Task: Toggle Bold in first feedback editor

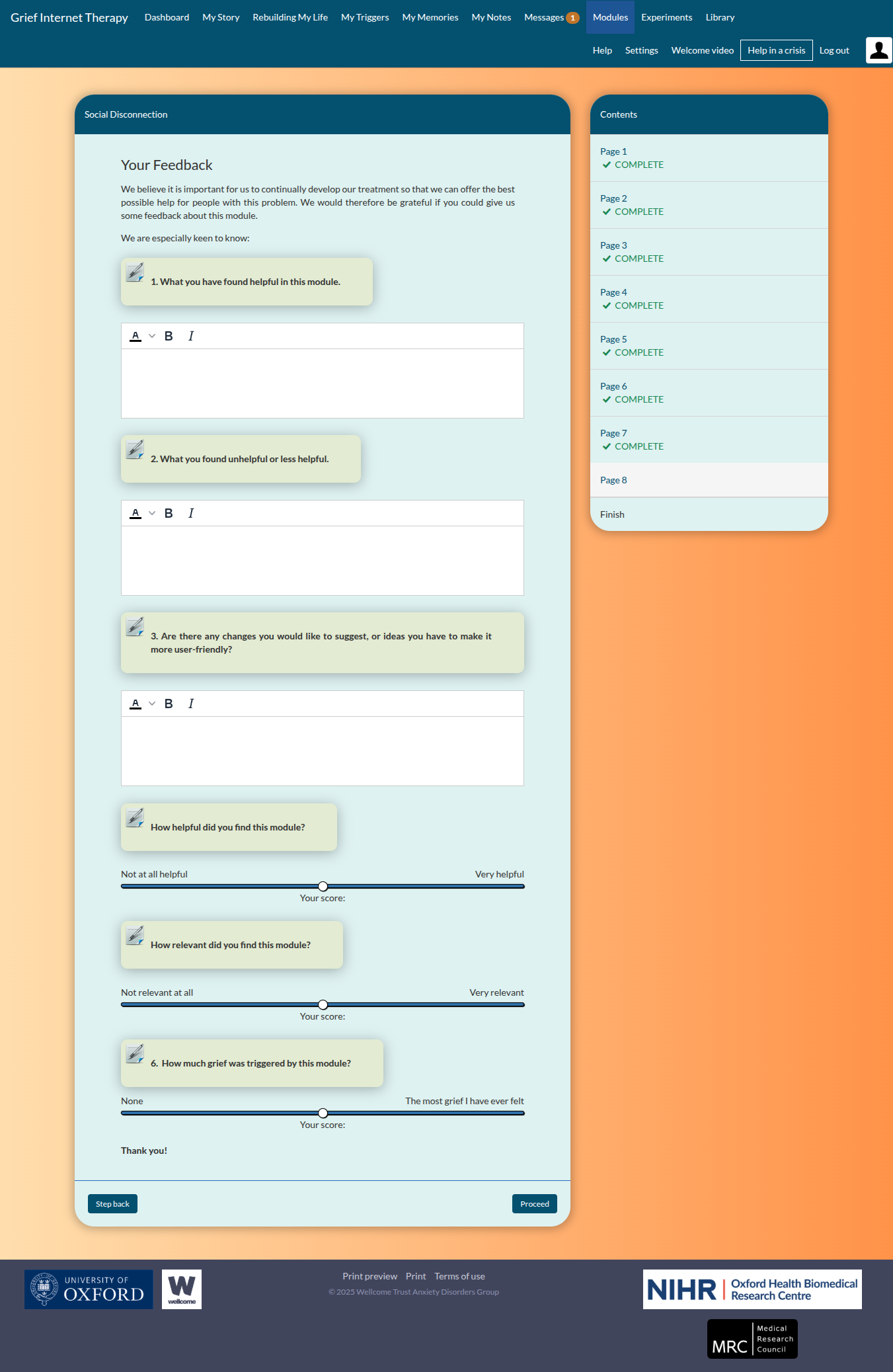Action: pyautogui.click(x=169, y=336)
